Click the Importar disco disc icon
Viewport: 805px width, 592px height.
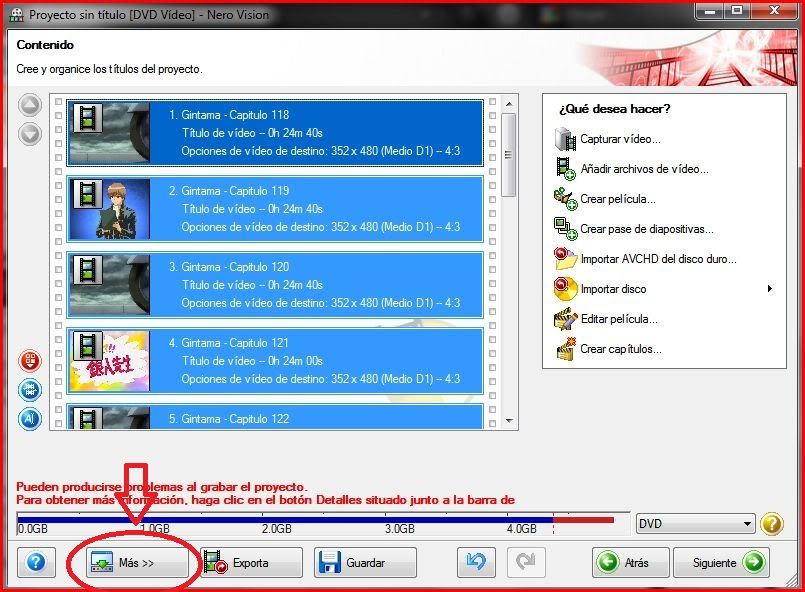(565, 289)
